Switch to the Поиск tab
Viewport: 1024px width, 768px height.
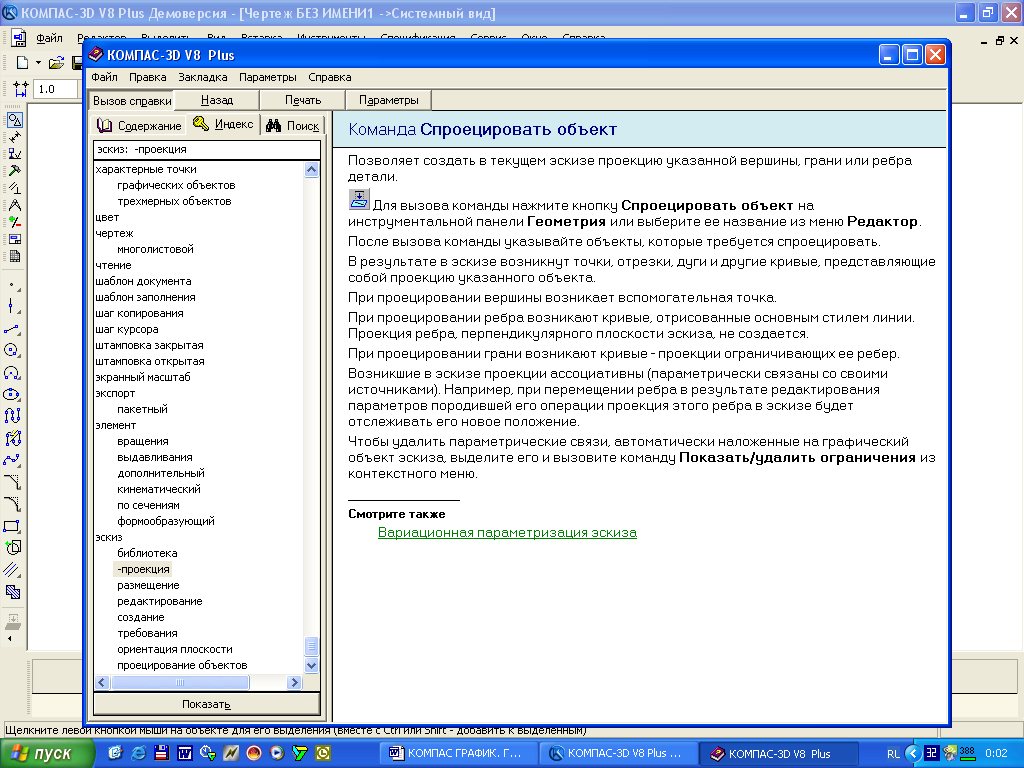click(293, 125)
